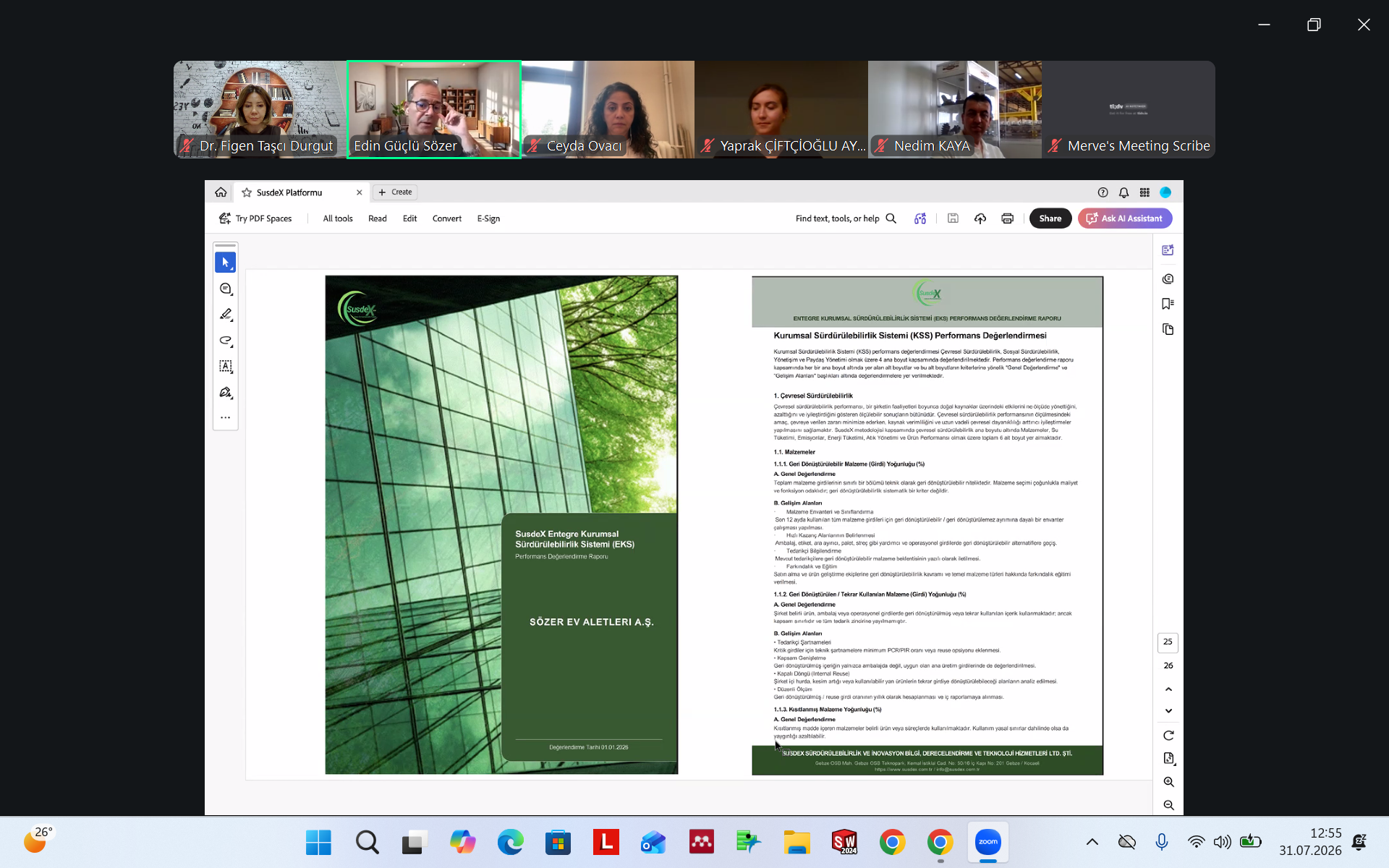Zoom in on the document

pyautogui.click(x=1168, y=782)
